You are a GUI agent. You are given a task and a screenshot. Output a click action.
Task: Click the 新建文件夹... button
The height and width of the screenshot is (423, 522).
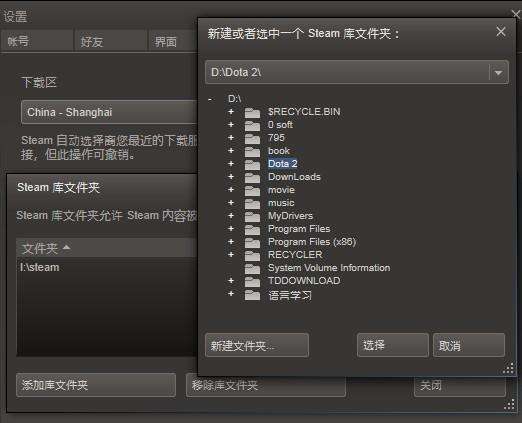[257, 345]
